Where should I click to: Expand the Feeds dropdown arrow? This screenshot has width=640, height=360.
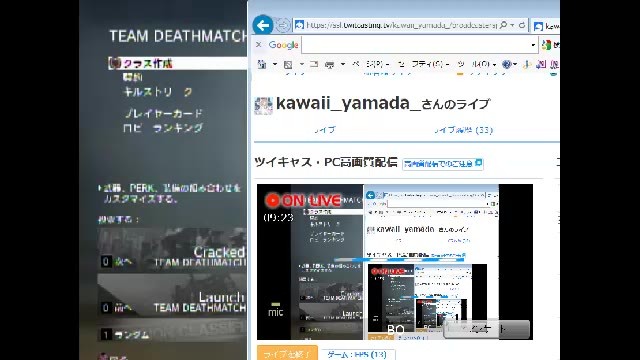[x=302, y=64]
